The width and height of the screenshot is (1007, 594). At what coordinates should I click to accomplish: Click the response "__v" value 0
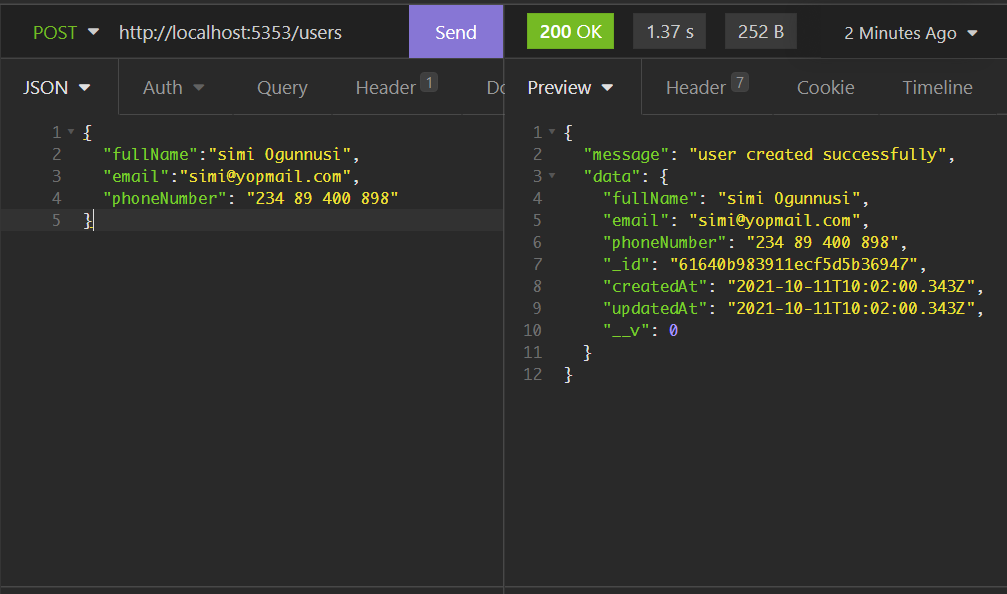pos(673,330)
